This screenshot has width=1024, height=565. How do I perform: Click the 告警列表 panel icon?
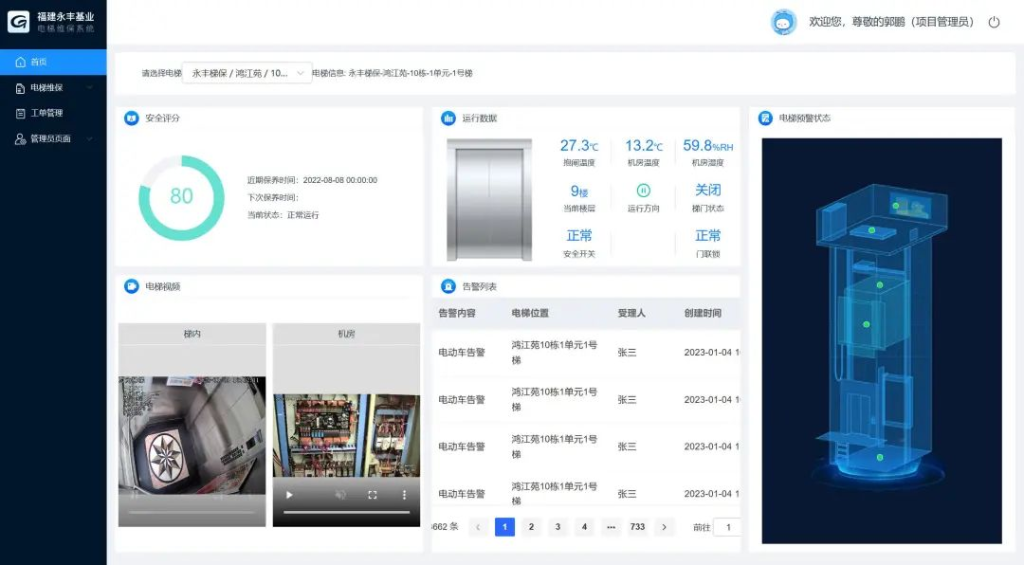[448, 286]
